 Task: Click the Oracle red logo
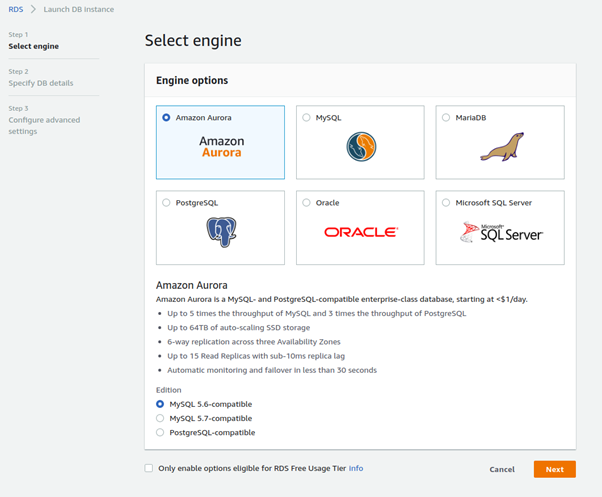click(x=361, y=232)
